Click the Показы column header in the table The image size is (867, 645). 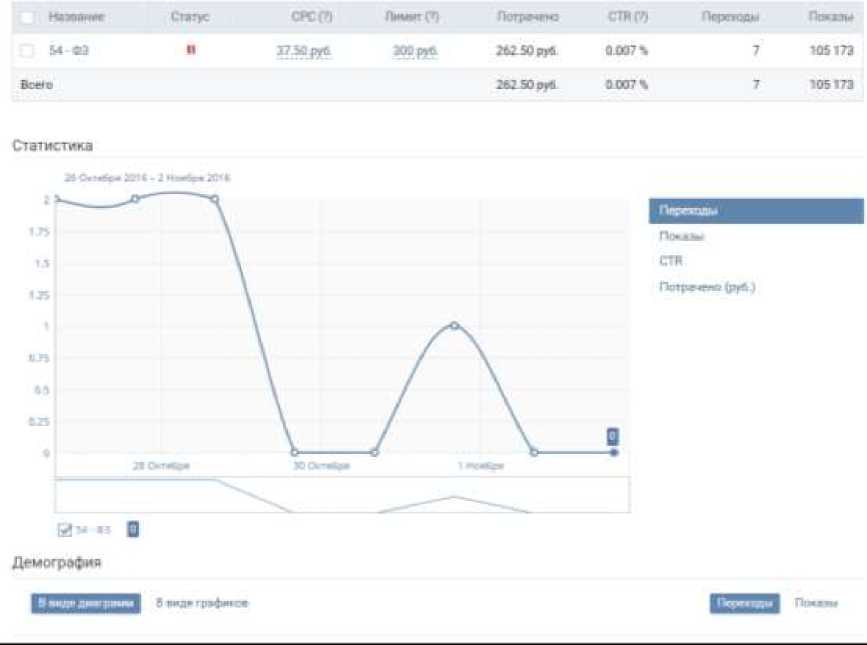tap(831, 17)
